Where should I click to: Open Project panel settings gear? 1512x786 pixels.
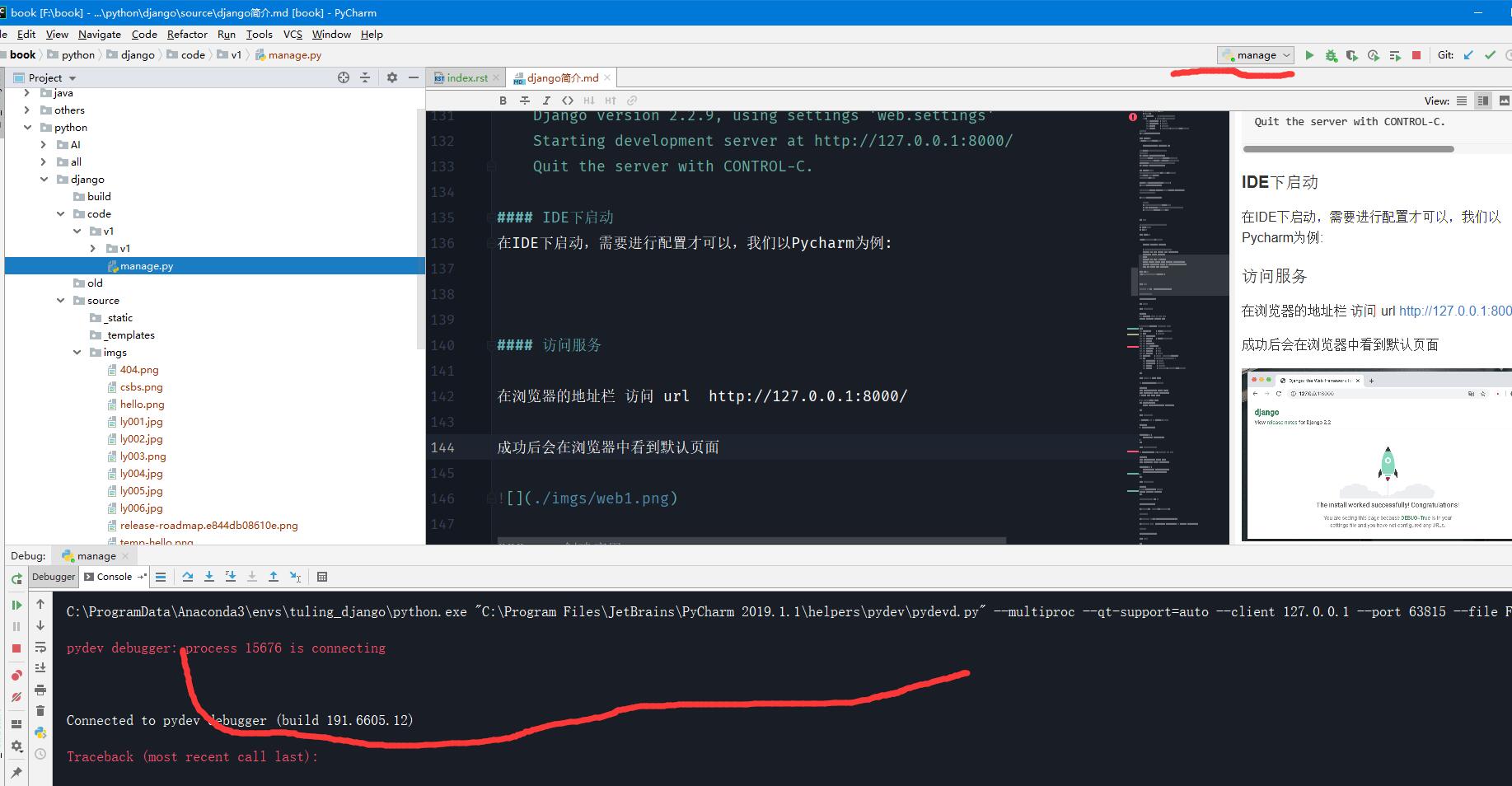click(392, 77)
